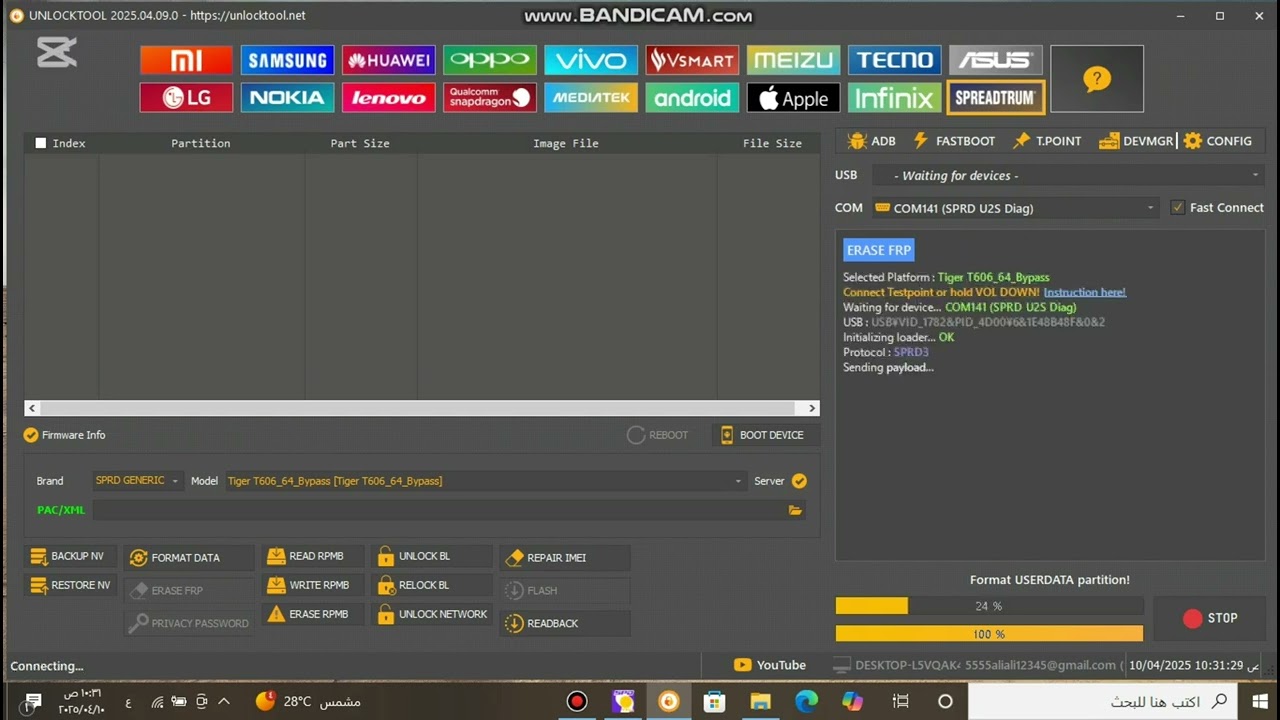The height and width of the screenshot is (720, 1280).
Task: Select the Lenovo brand tile
Action: point(389,97)
